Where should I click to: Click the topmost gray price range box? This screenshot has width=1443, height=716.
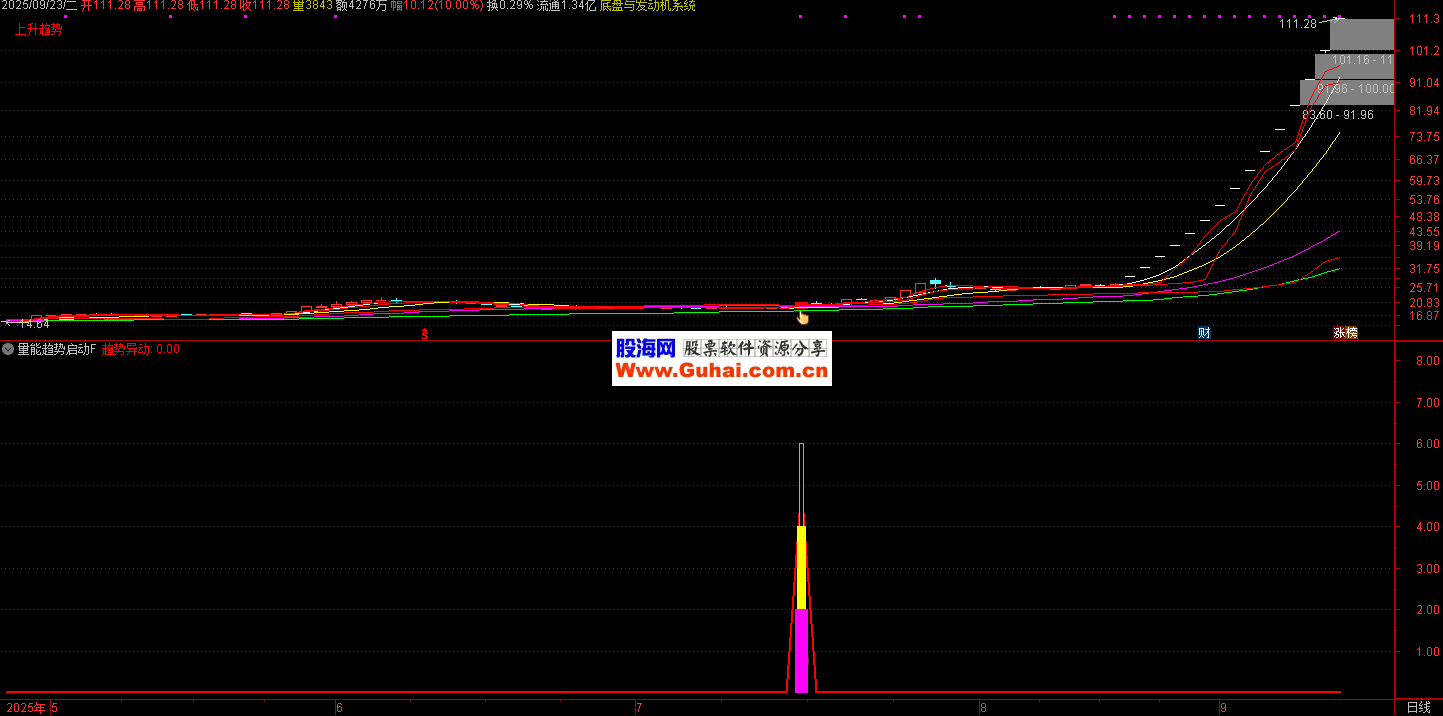click(x=1361, y=35)
